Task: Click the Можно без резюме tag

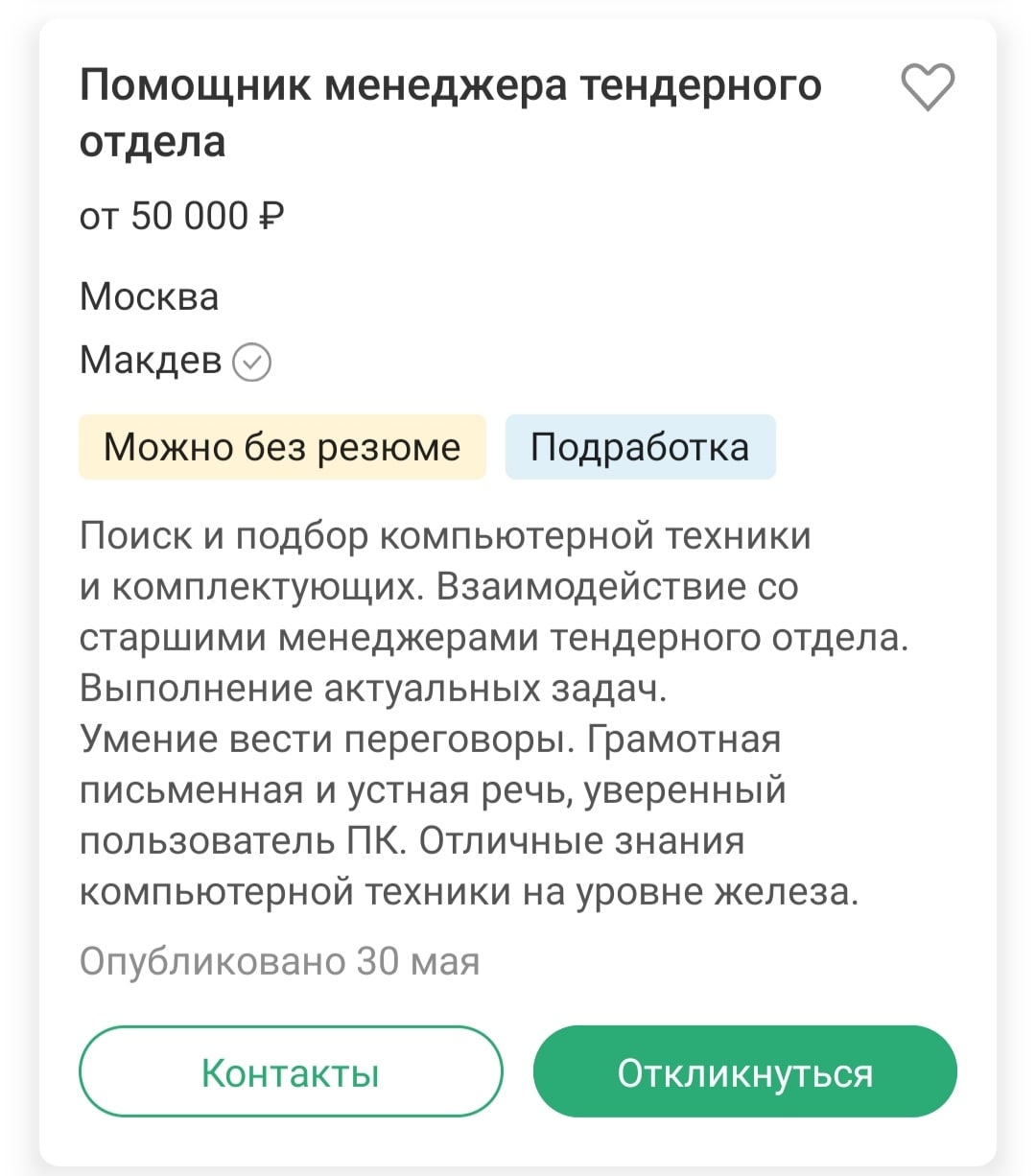Action: click(282, 447)
